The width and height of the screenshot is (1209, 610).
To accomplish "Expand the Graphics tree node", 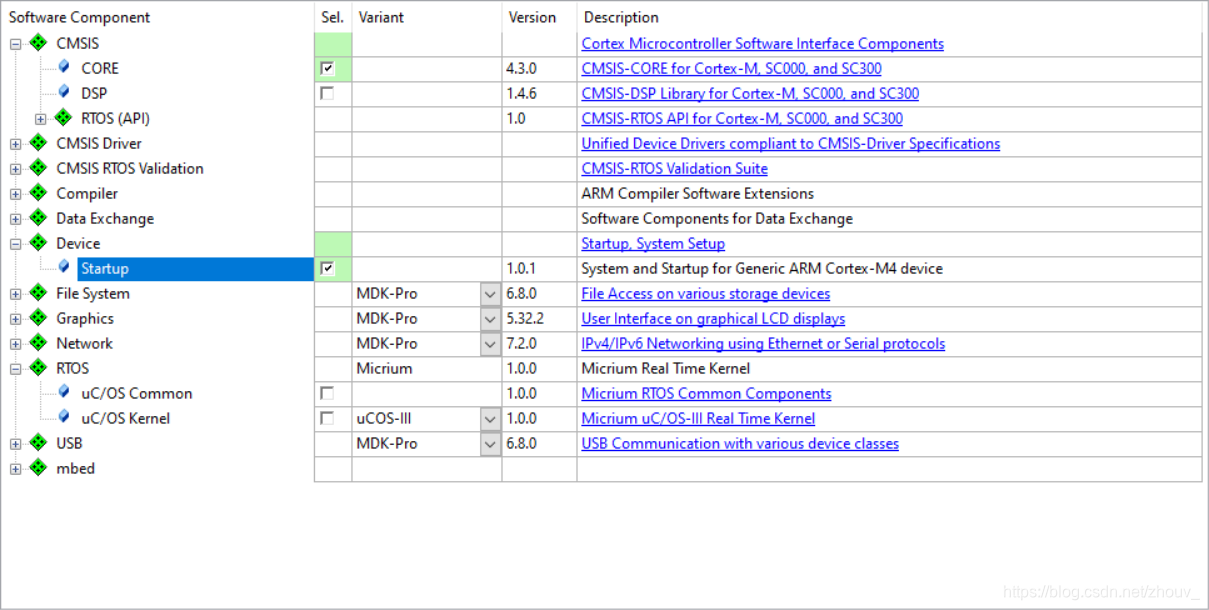I will coord(16,319).
